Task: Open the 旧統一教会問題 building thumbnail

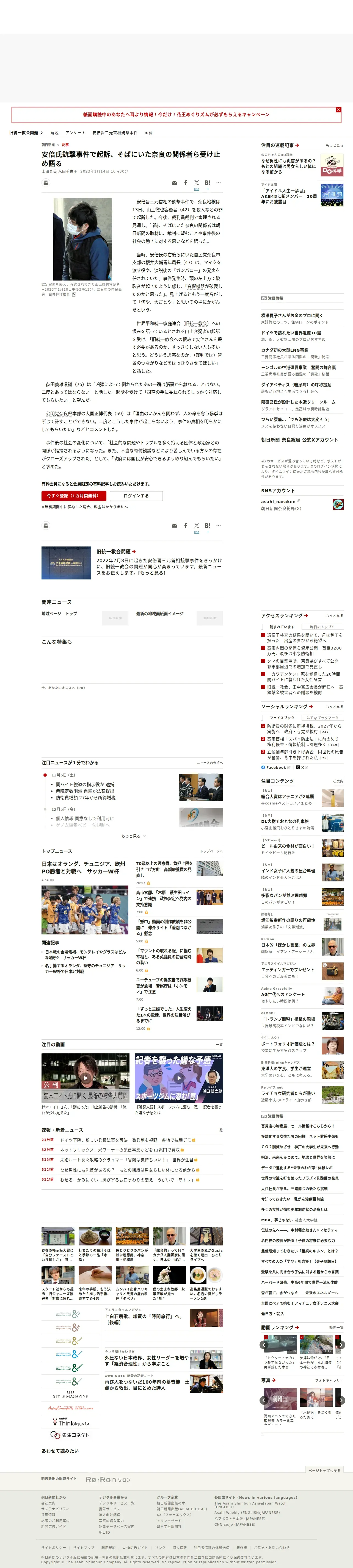Action: click(66, 563)
